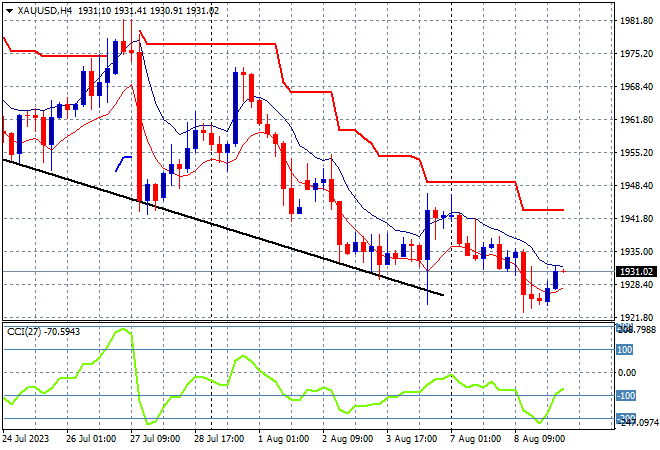Select the current price tag 1931.02
The width and height of the screenshot is (660, 450).
[x=636, y=272]
